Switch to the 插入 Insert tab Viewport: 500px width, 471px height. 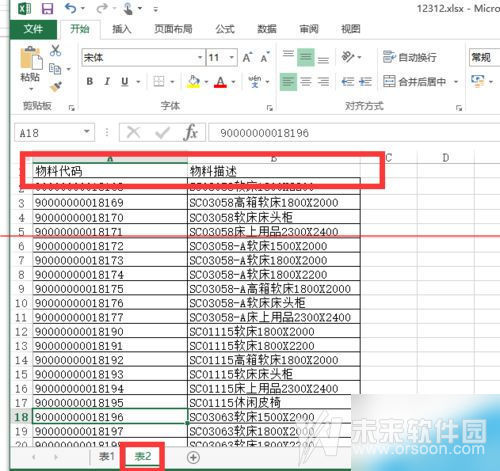coord(122,29)
